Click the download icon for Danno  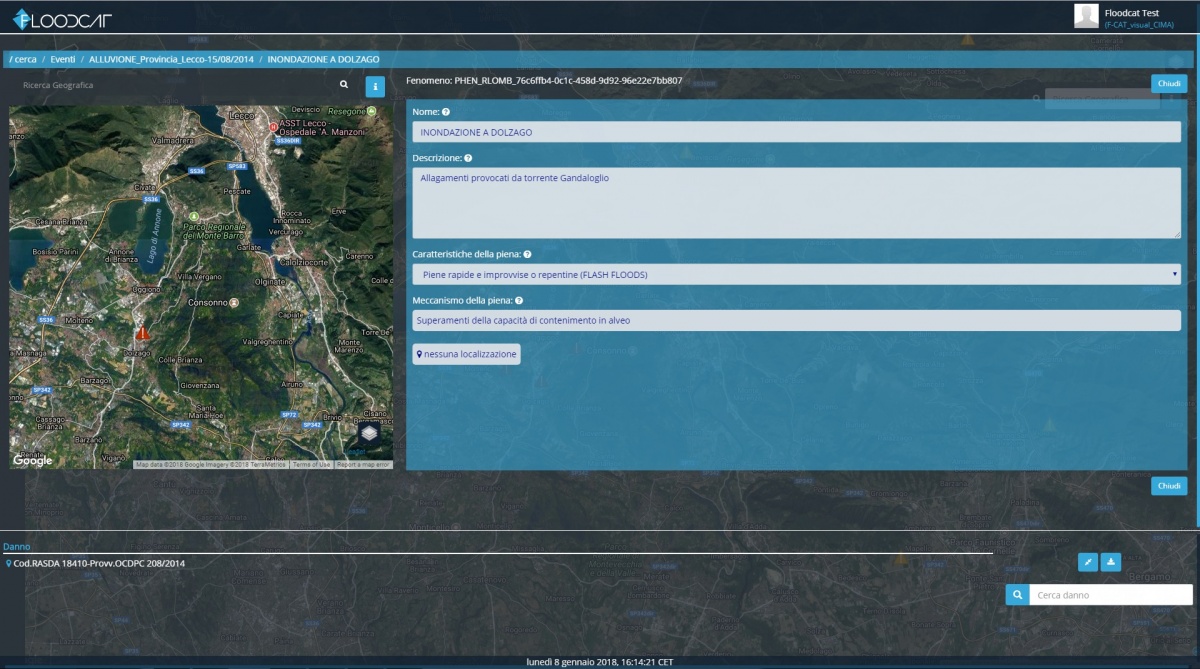coord(1111,562)
